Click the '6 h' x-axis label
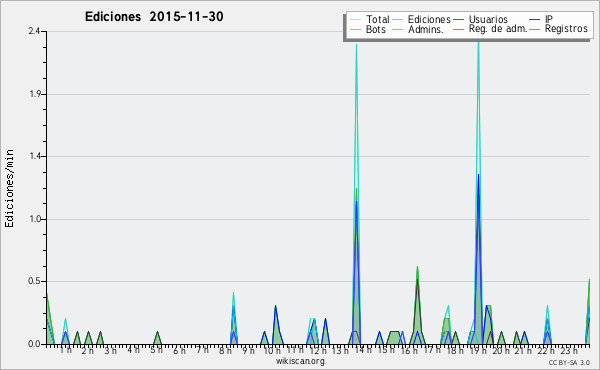Image resolution: width=600 pixels, height=370 pixels. click(179, 351)
